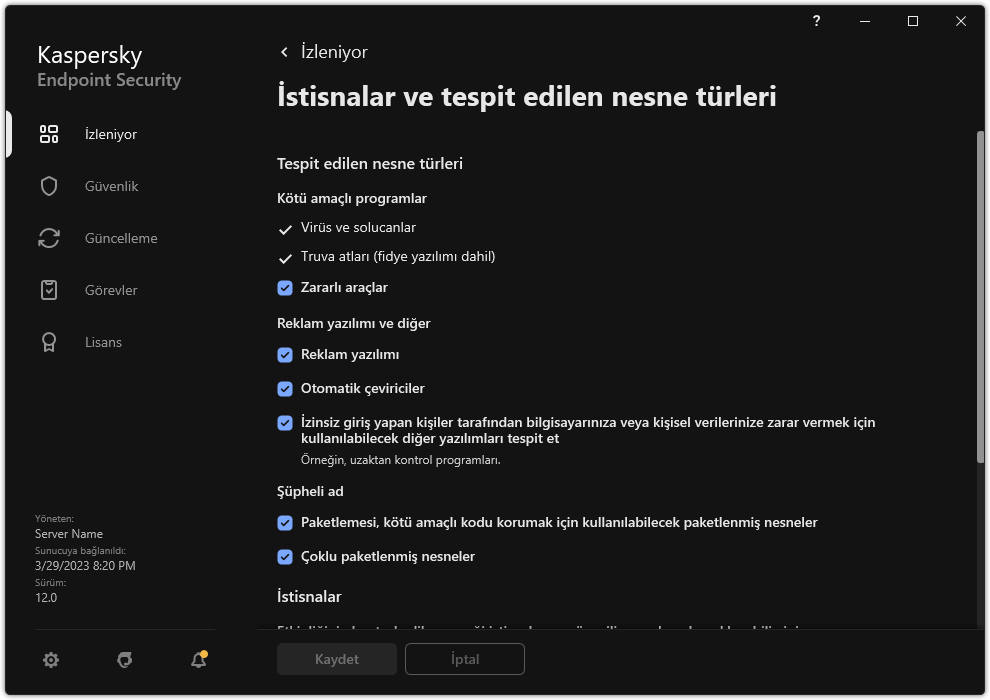The width and height of the screenshot is (990, 700).
Task: Select the Güvenlik shield icon in sidebar
Action: click(x=48, y=186)
